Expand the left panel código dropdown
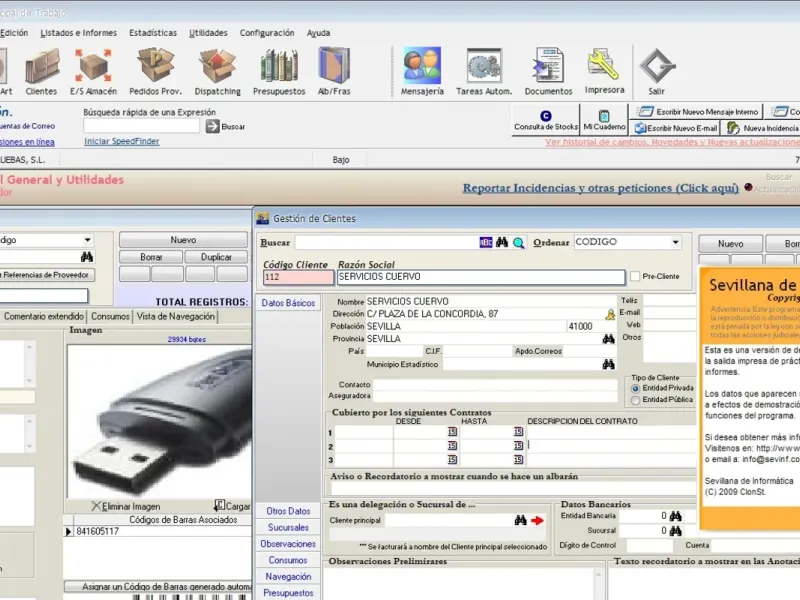This screenshot has height=600, width=800. (88, 240)
